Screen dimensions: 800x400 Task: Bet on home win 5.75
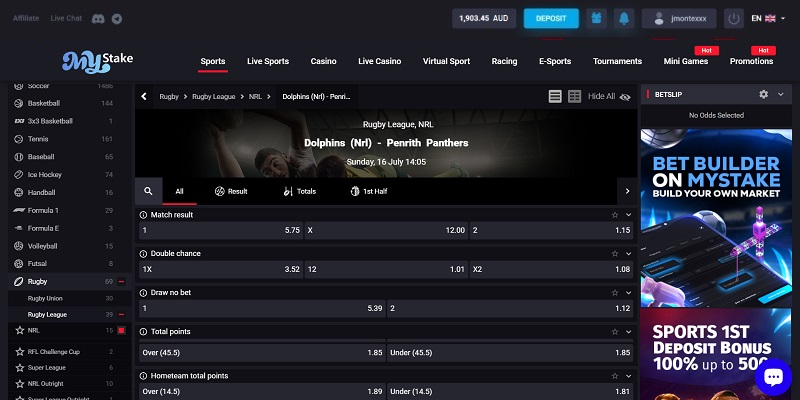pyautogui.click(x=221, y=231)
